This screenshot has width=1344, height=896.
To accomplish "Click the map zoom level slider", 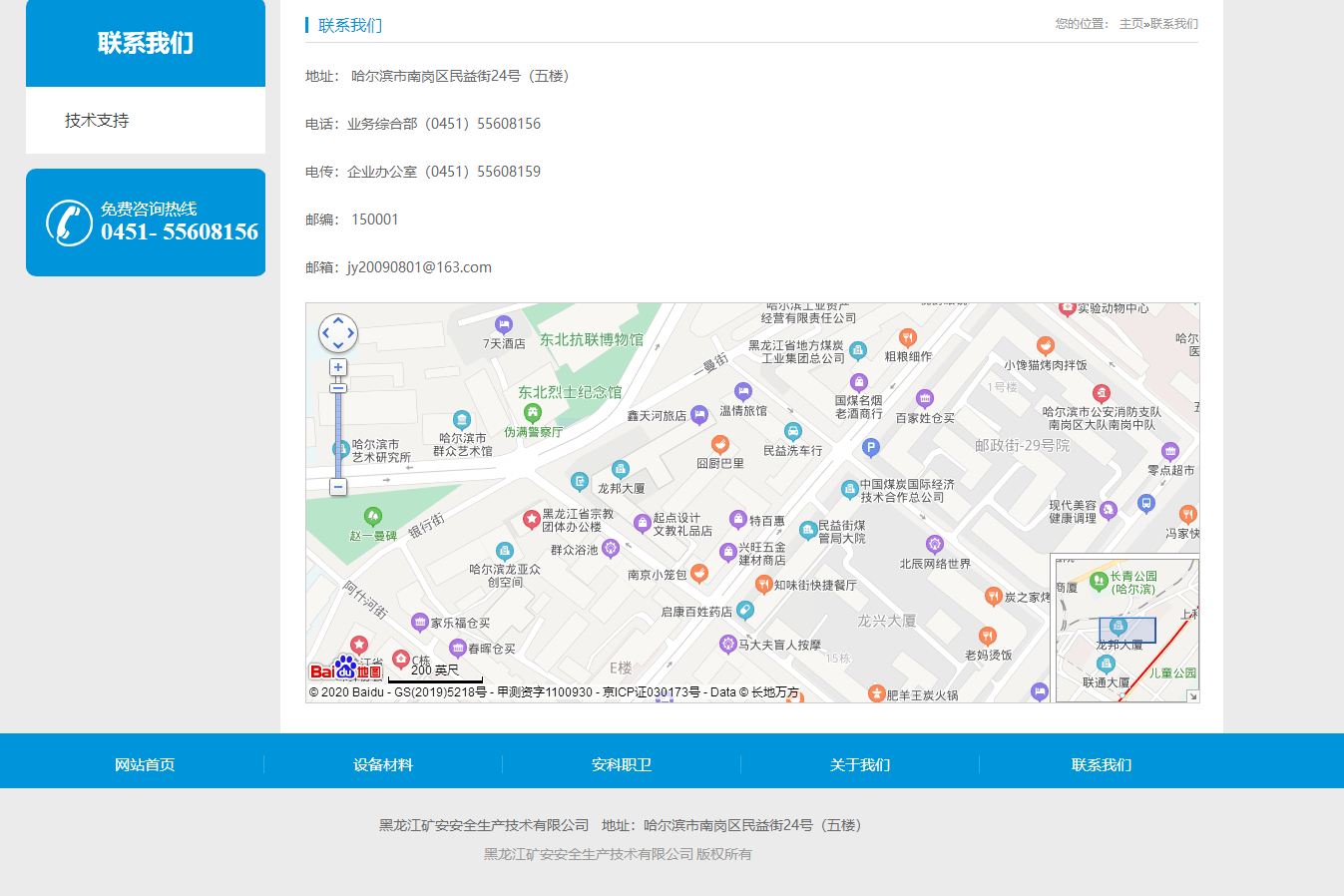I will coord(338,429).
